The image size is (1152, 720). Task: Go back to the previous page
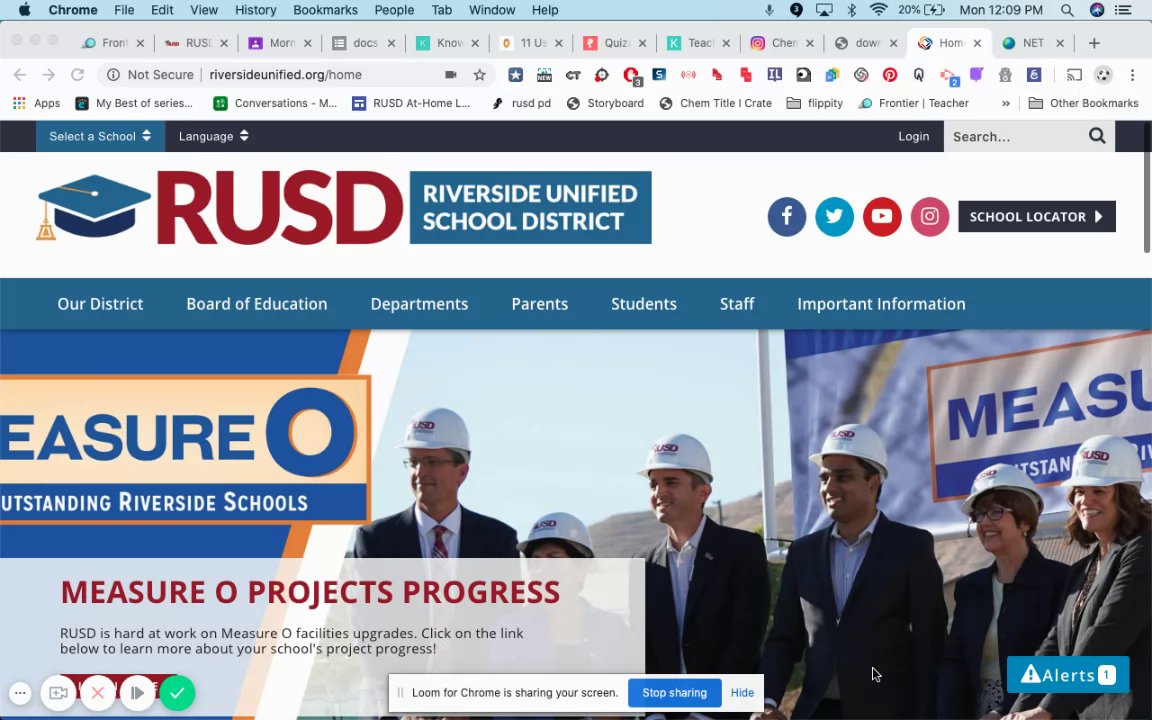(20, 74)
